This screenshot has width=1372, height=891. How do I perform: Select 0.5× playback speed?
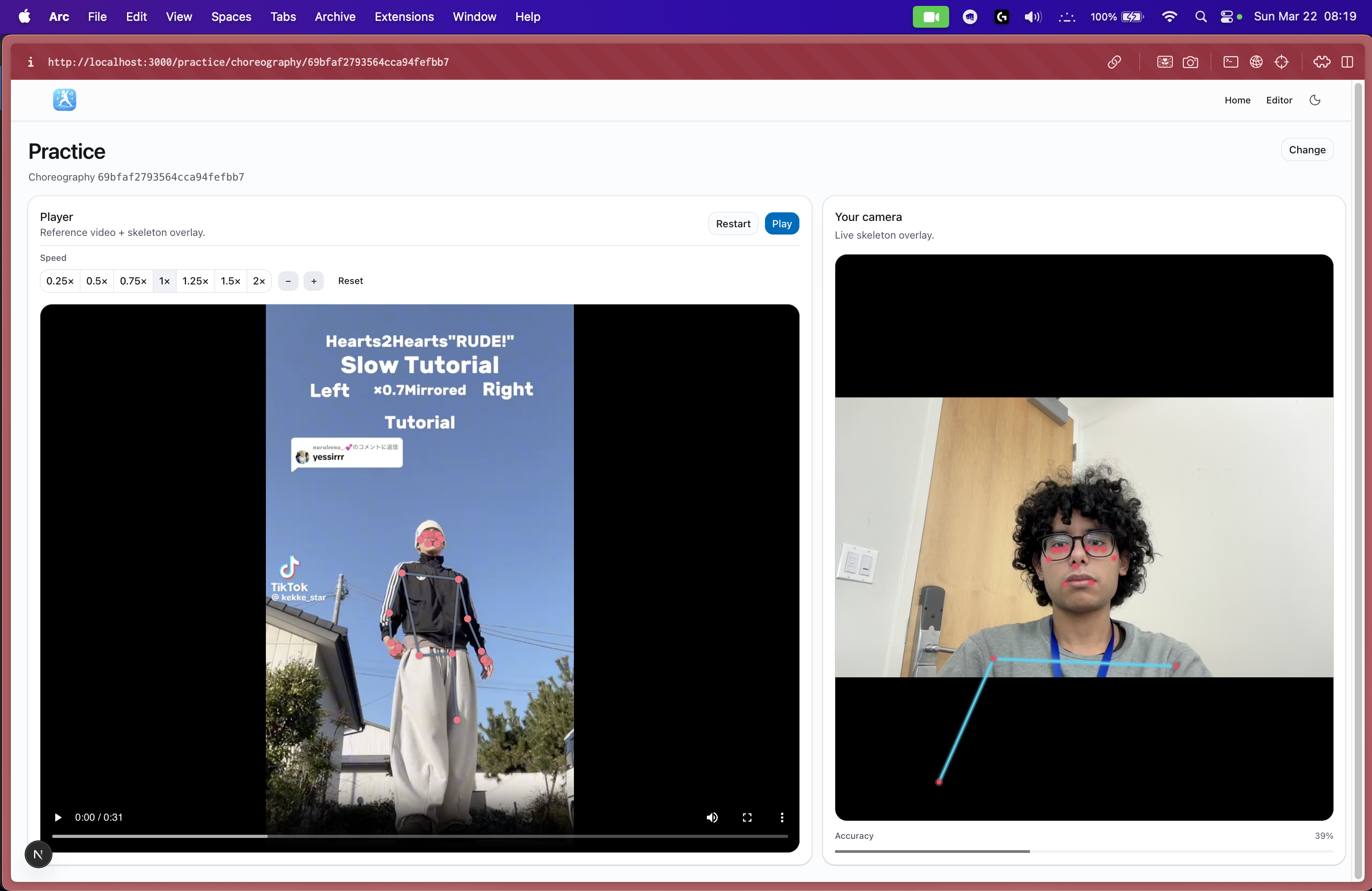[97, 281]
